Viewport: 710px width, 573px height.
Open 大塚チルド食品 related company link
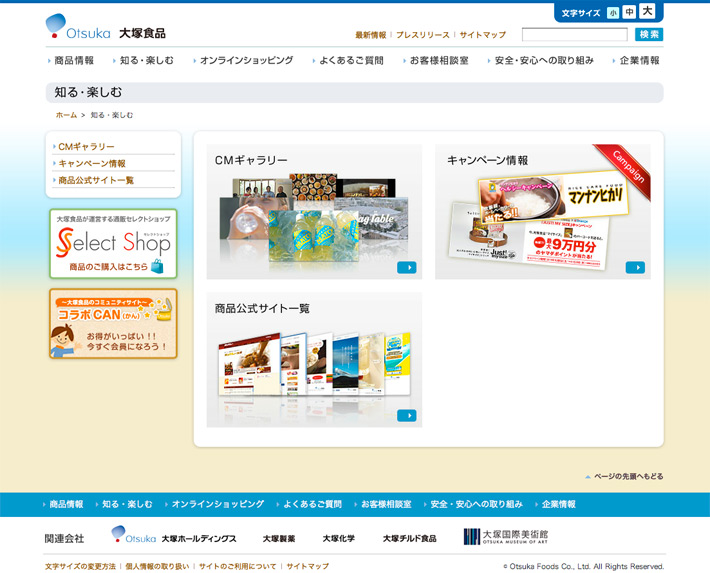point(409,539)
